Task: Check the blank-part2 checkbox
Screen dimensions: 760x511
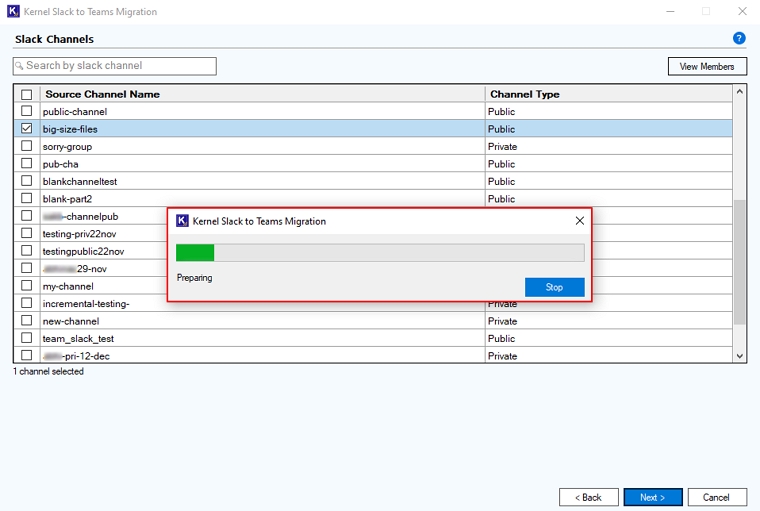Action: [x=27, y=198]
